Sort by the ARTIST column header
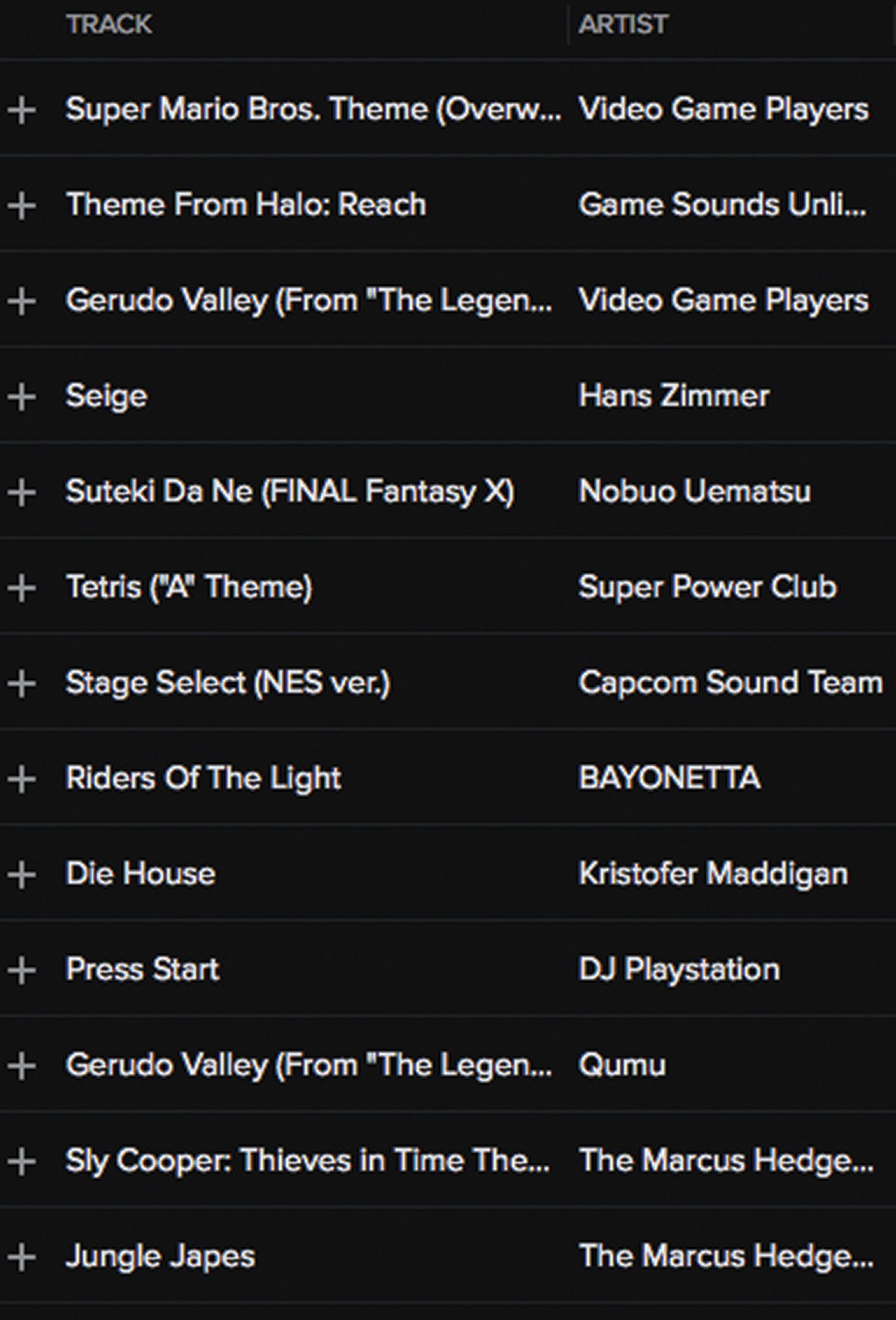 coord(623,25)
